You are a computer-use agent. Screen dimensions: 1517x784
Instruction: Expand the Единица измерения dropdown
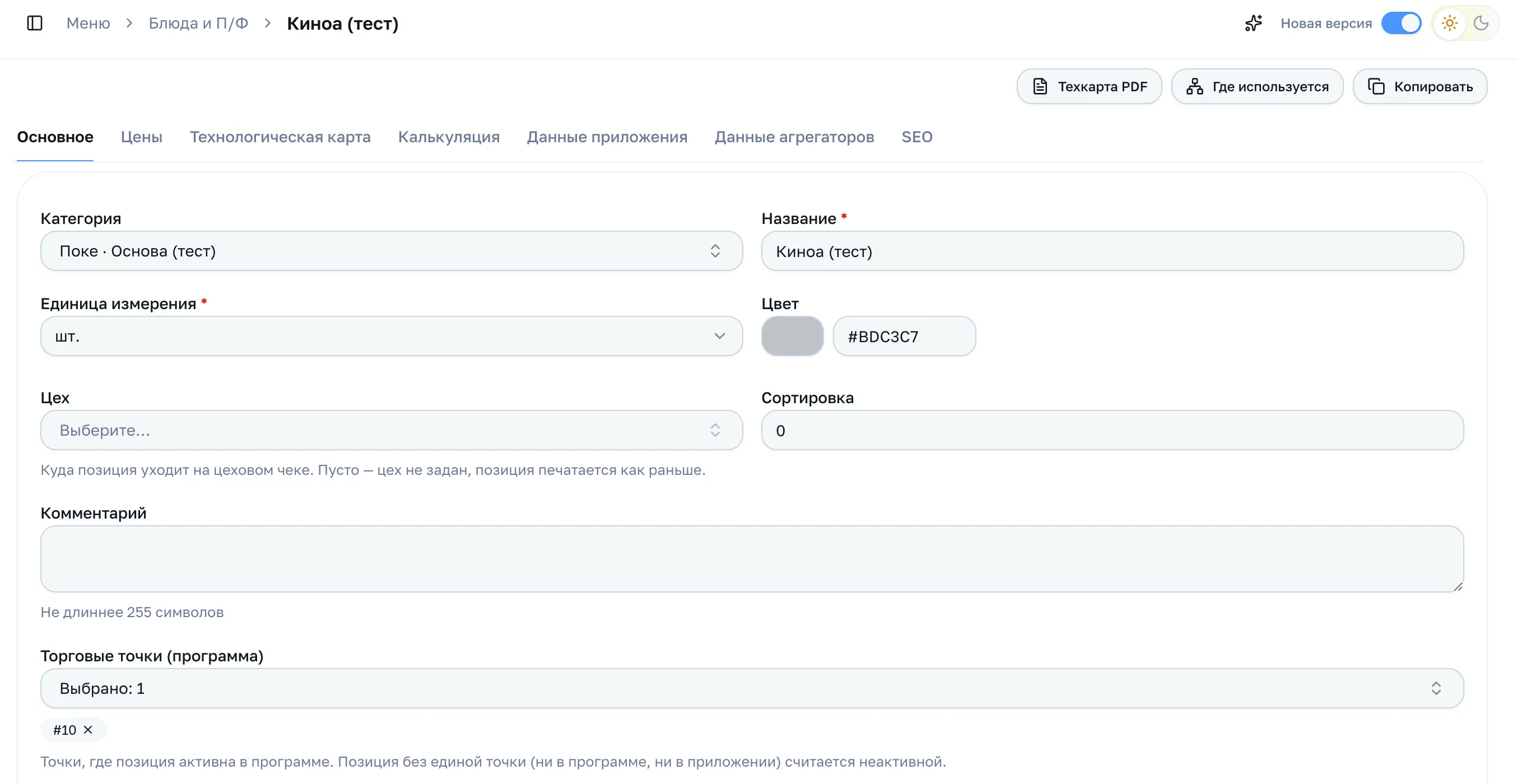(x=392, y=336)
